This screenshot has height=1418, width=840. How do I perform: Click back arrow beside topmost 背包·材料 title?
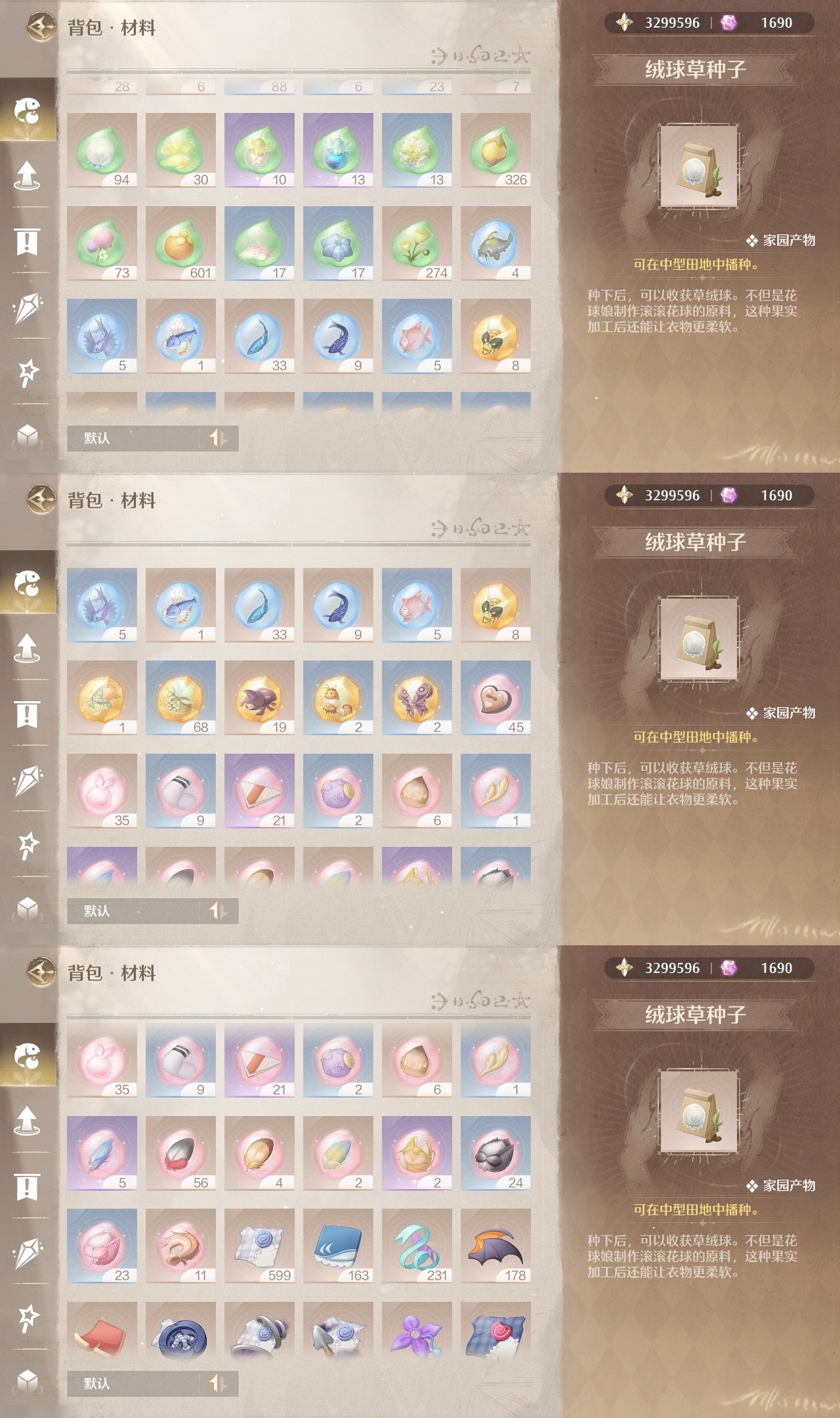pos(41,27)
